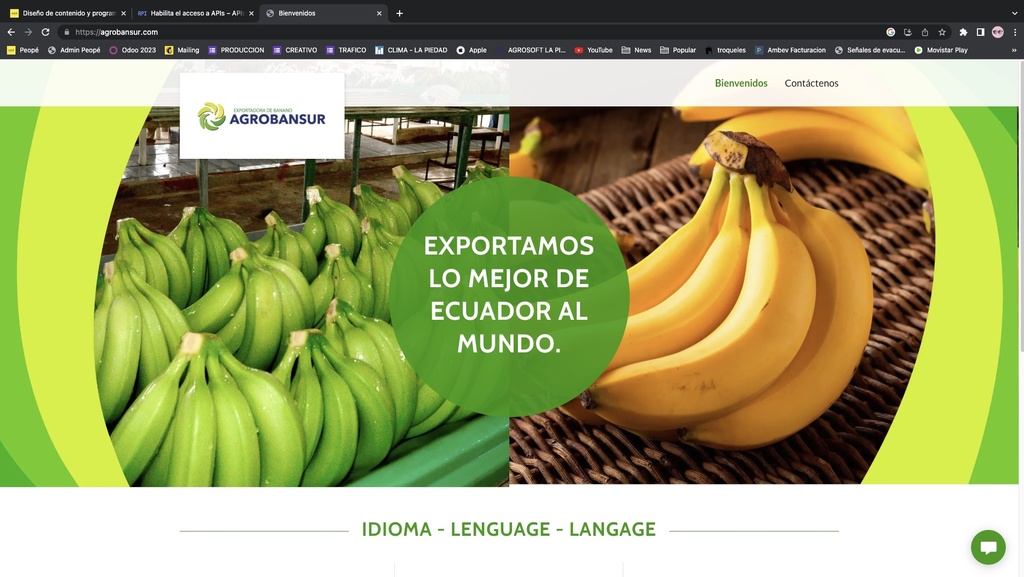Open the TRAFICO bookmark
1024x577 pixels.
click(x=346, y=50)
